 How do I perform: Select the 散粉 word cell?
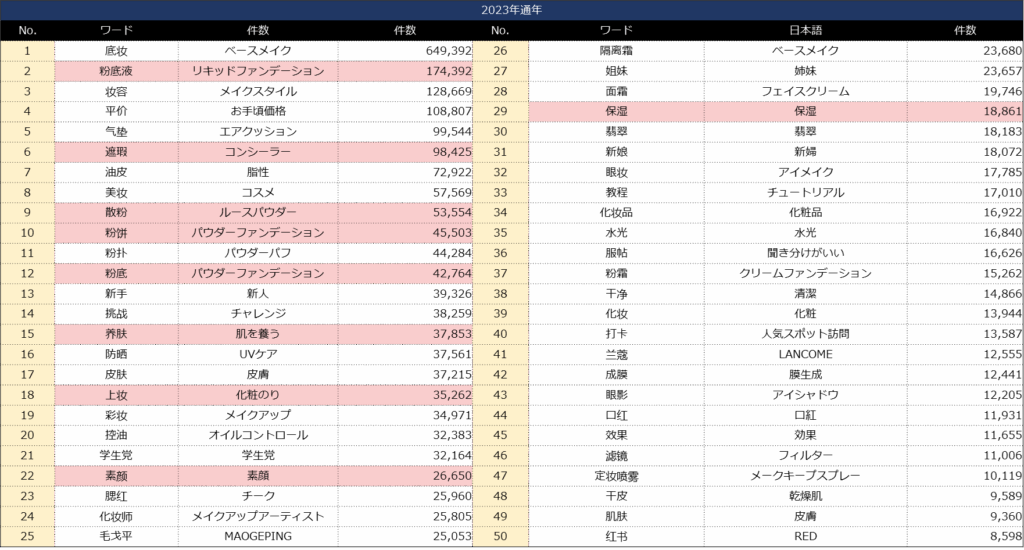(116, 213)
